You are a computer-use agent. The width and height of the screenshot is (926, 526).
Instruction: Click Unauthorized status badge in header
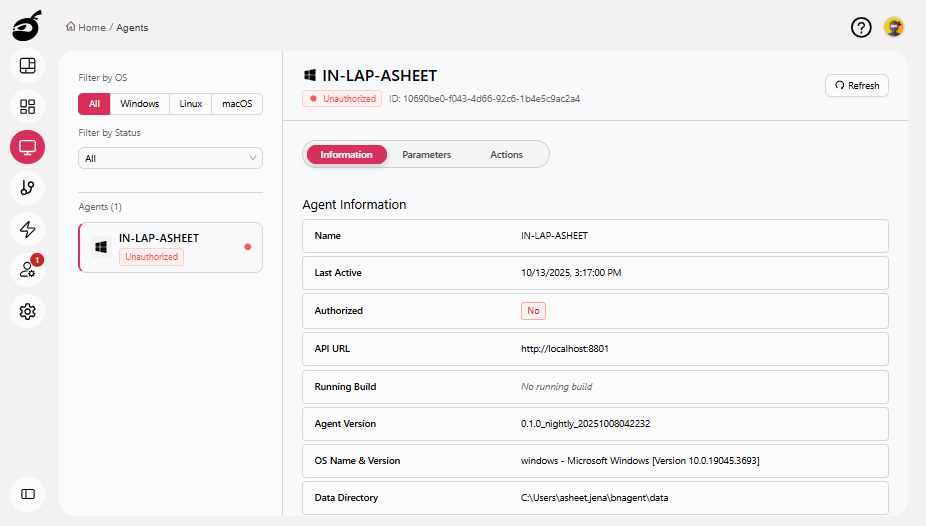[x=342, y=99]
